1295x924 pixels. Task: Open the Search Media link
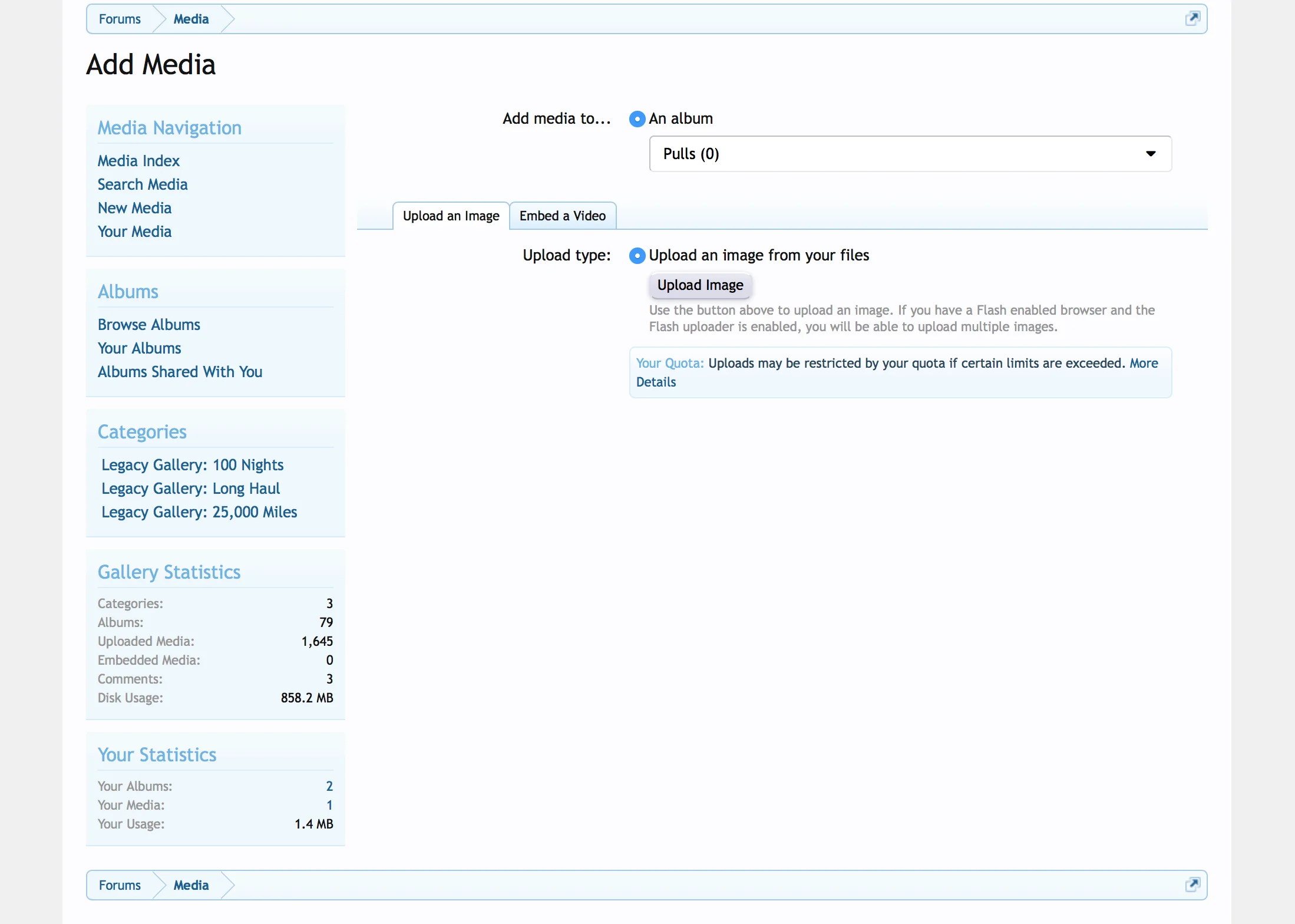click(143, 184)
